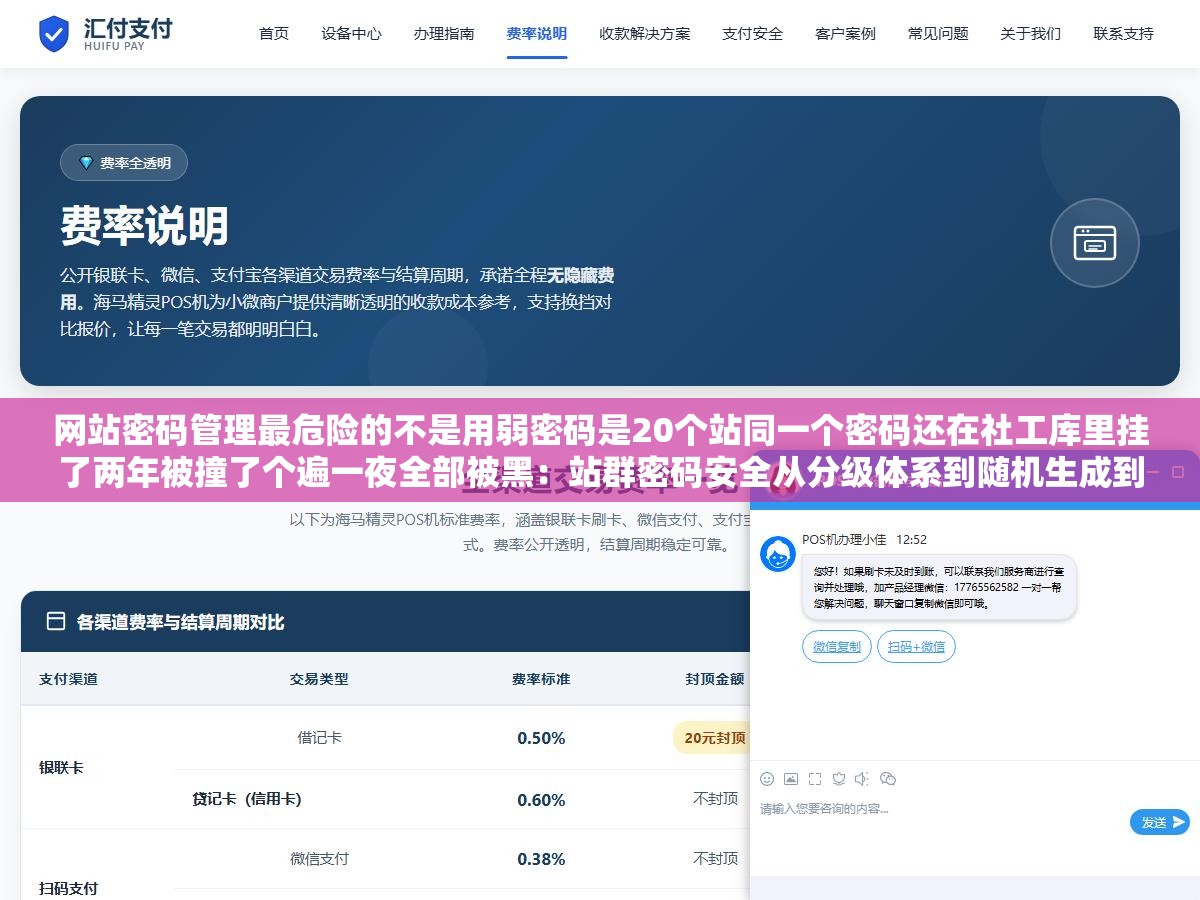
Task: Click the 不封顶 cell in 贷记卡 row
Action: point(715,799)
